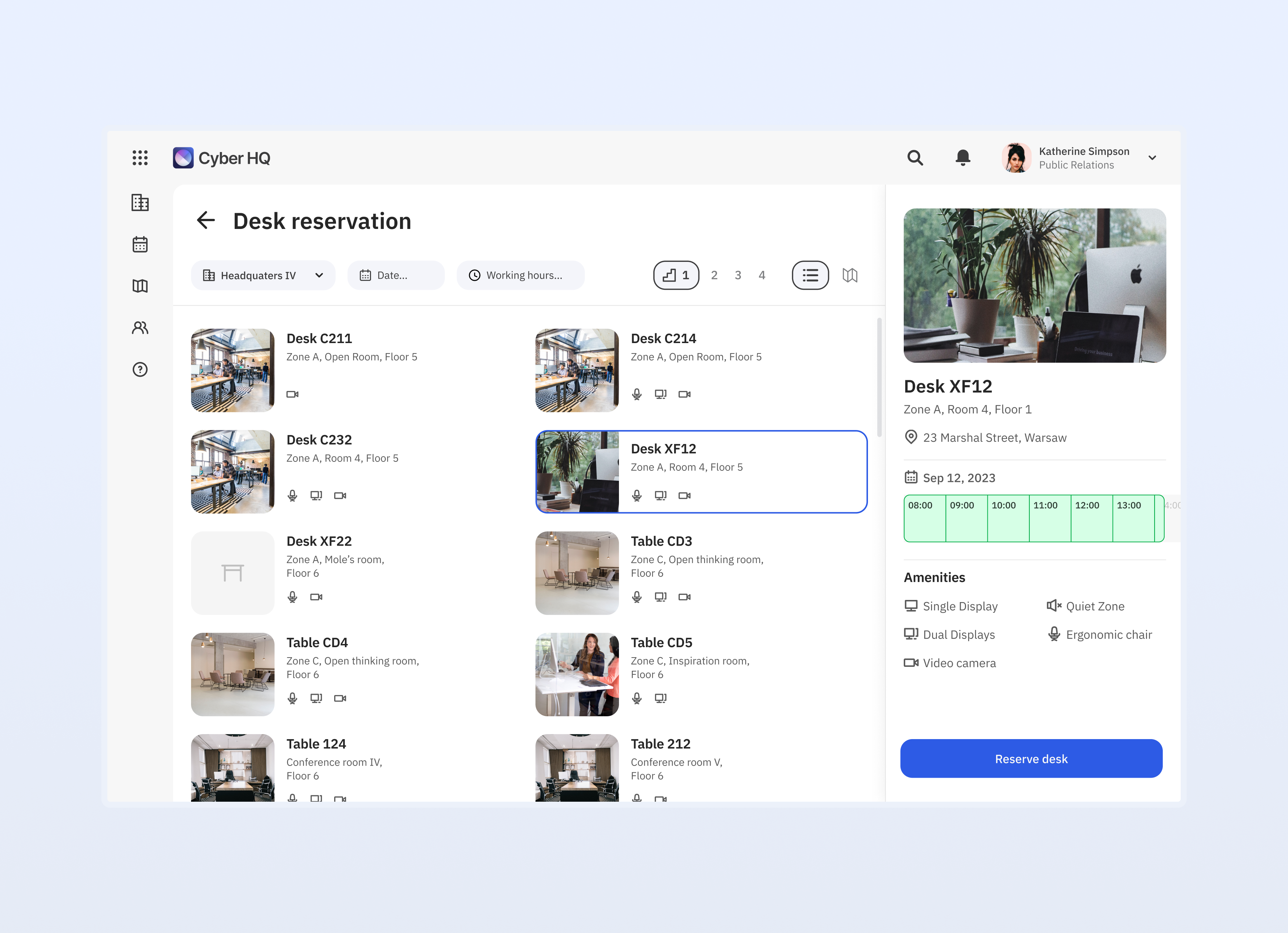The height and width of the screenshot is (933, 1288).
Task: Open notifications bell icon
Action: [962, 158]
